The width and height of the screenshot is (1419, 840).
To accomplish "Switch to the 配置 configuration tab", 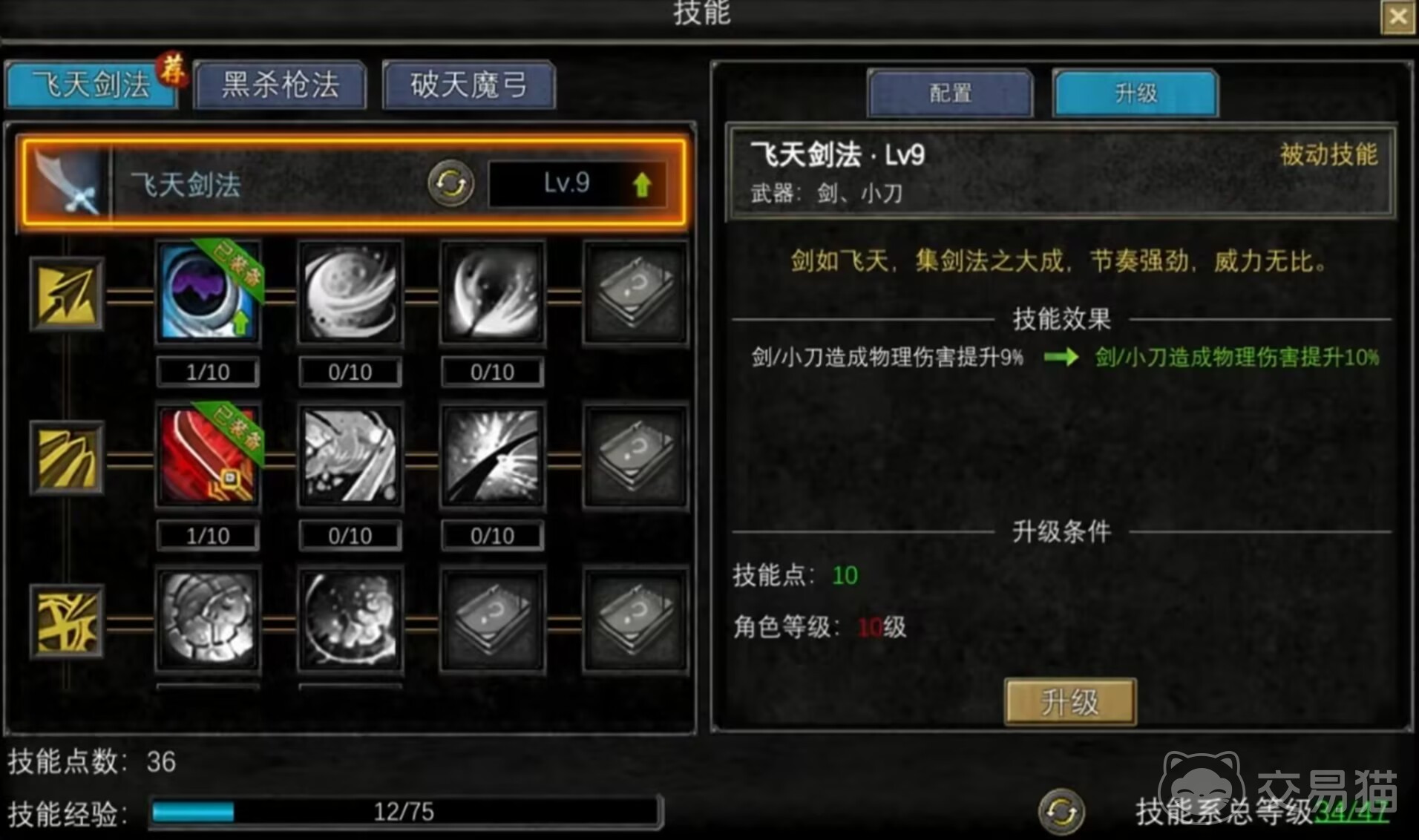I will tap(950, 93).
